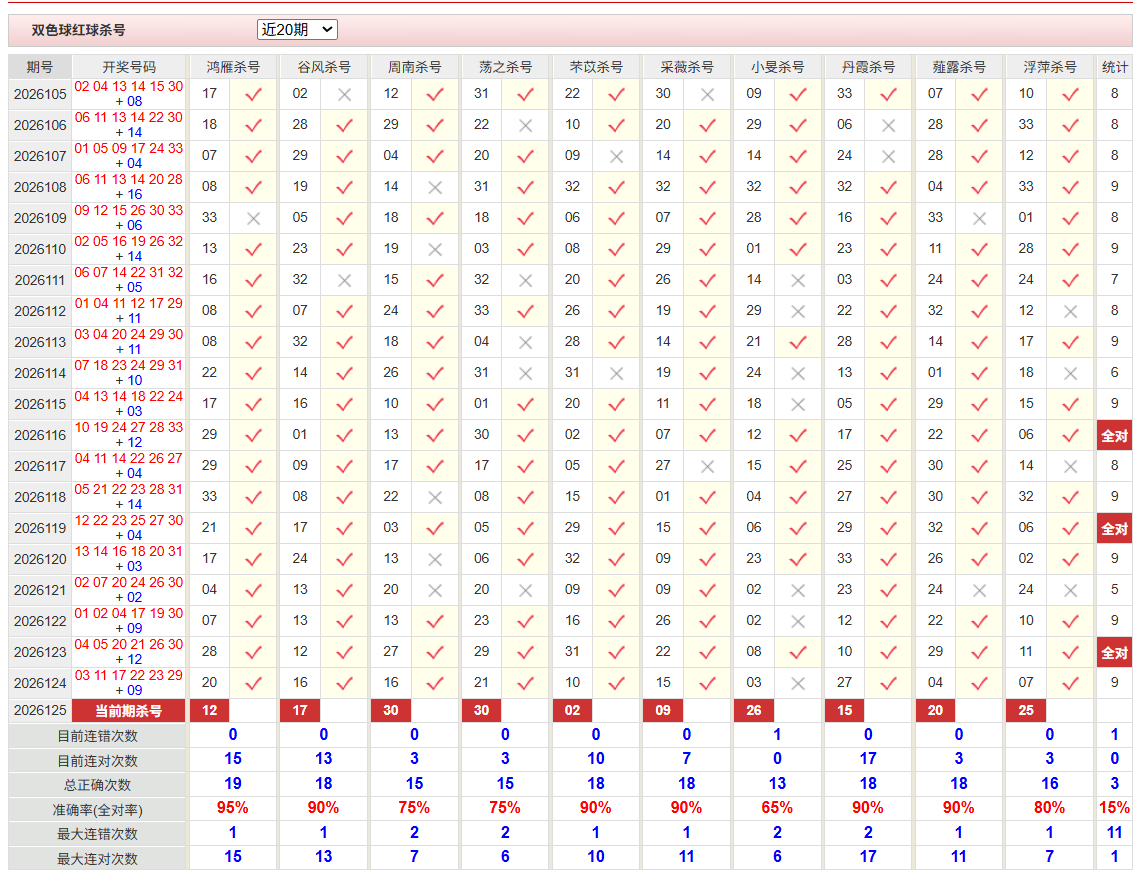1138x883 pixels.
Task: Select period number 2026121
Action: tap(40, 591)
